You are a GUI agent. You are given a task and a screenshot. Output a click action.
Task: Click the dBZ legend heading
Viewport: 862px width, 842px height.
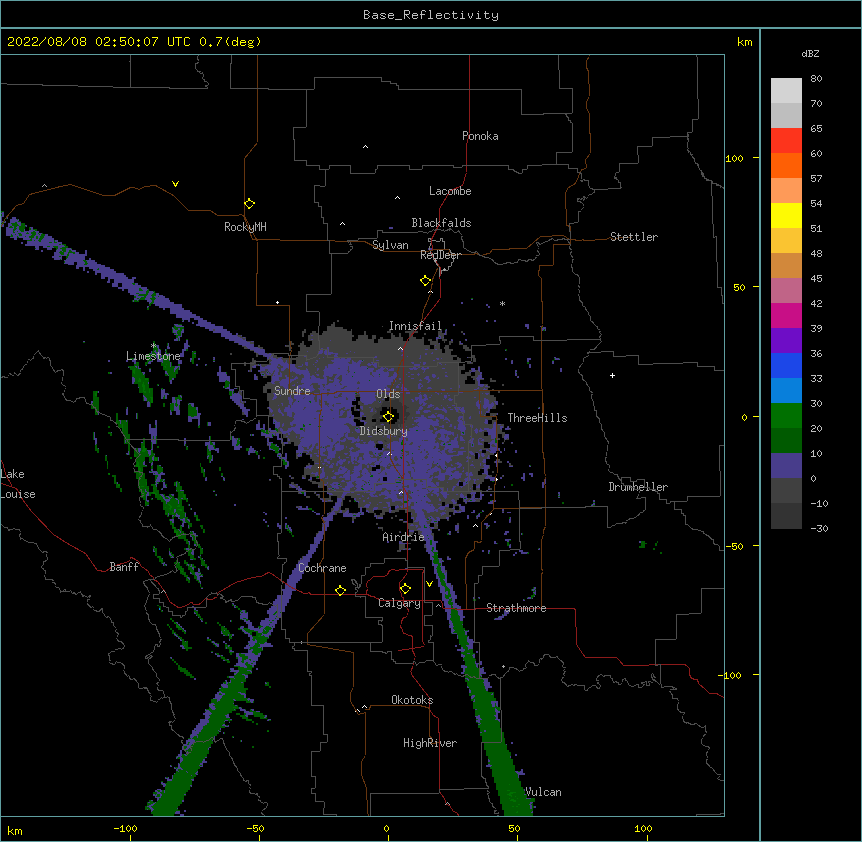click(810, 54)
